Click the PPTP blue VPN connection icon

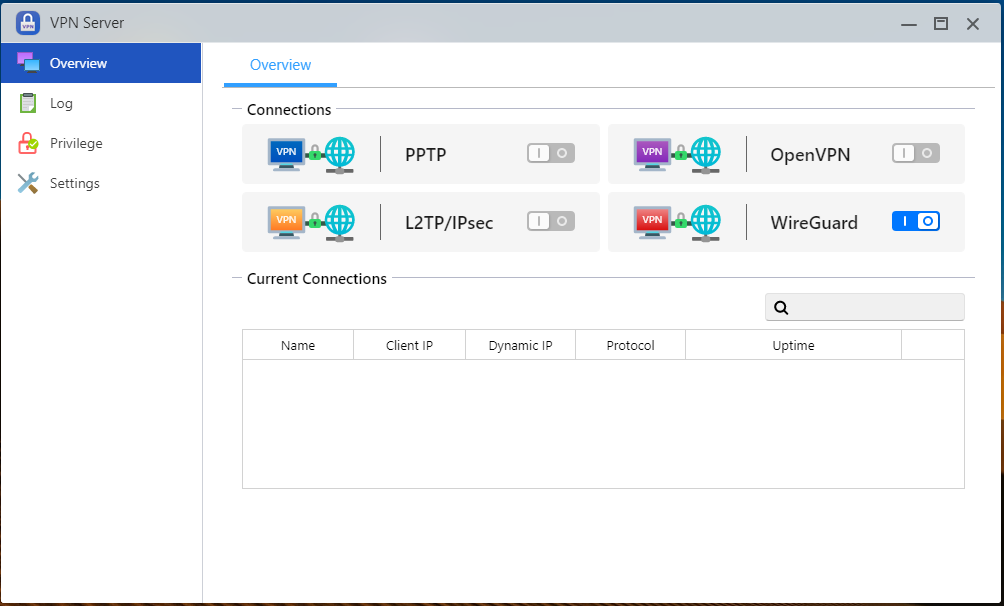click(x=311, y=154)
